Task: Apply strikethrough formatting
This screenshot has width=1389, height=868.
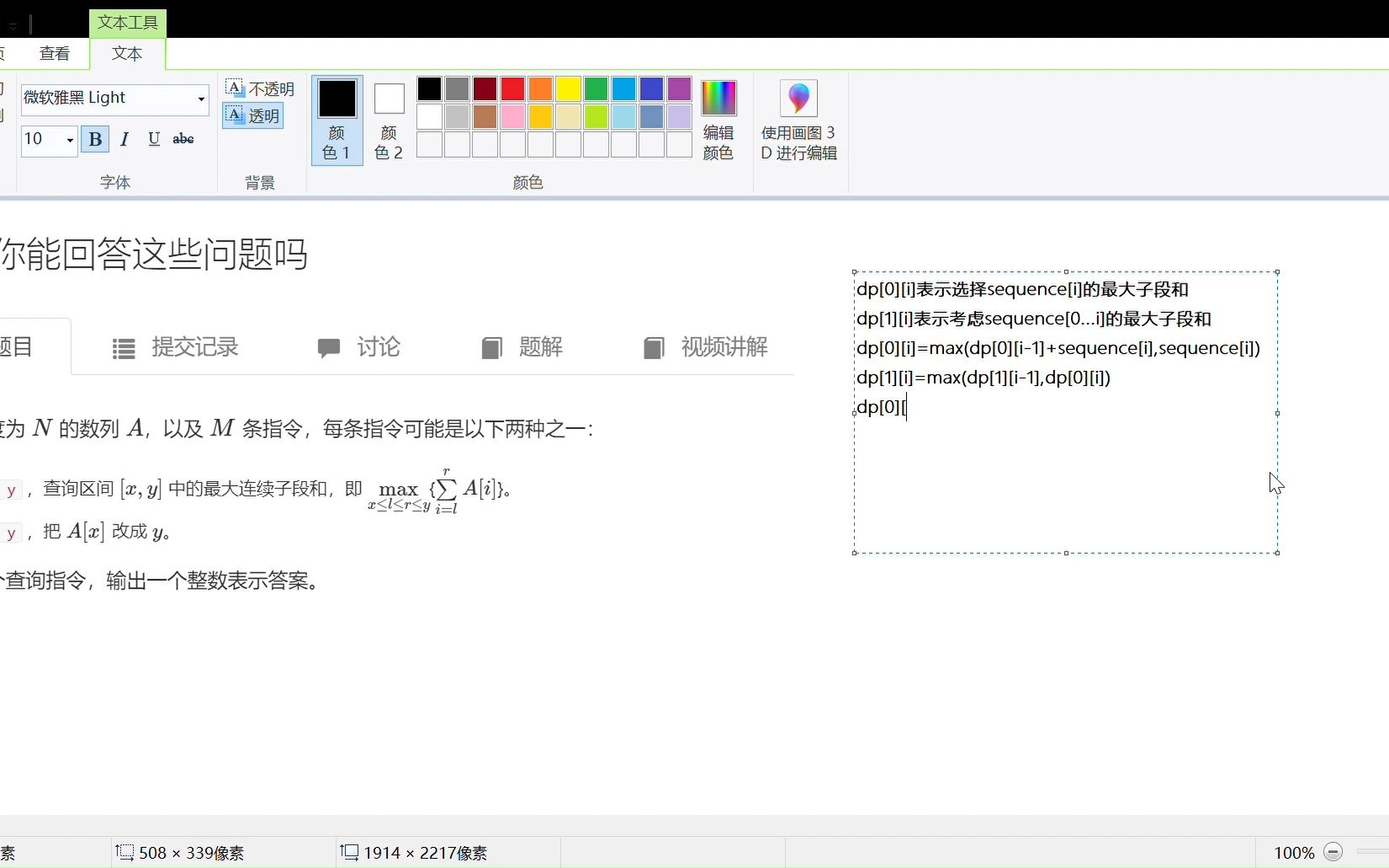Action: click(x=183, y=140)
